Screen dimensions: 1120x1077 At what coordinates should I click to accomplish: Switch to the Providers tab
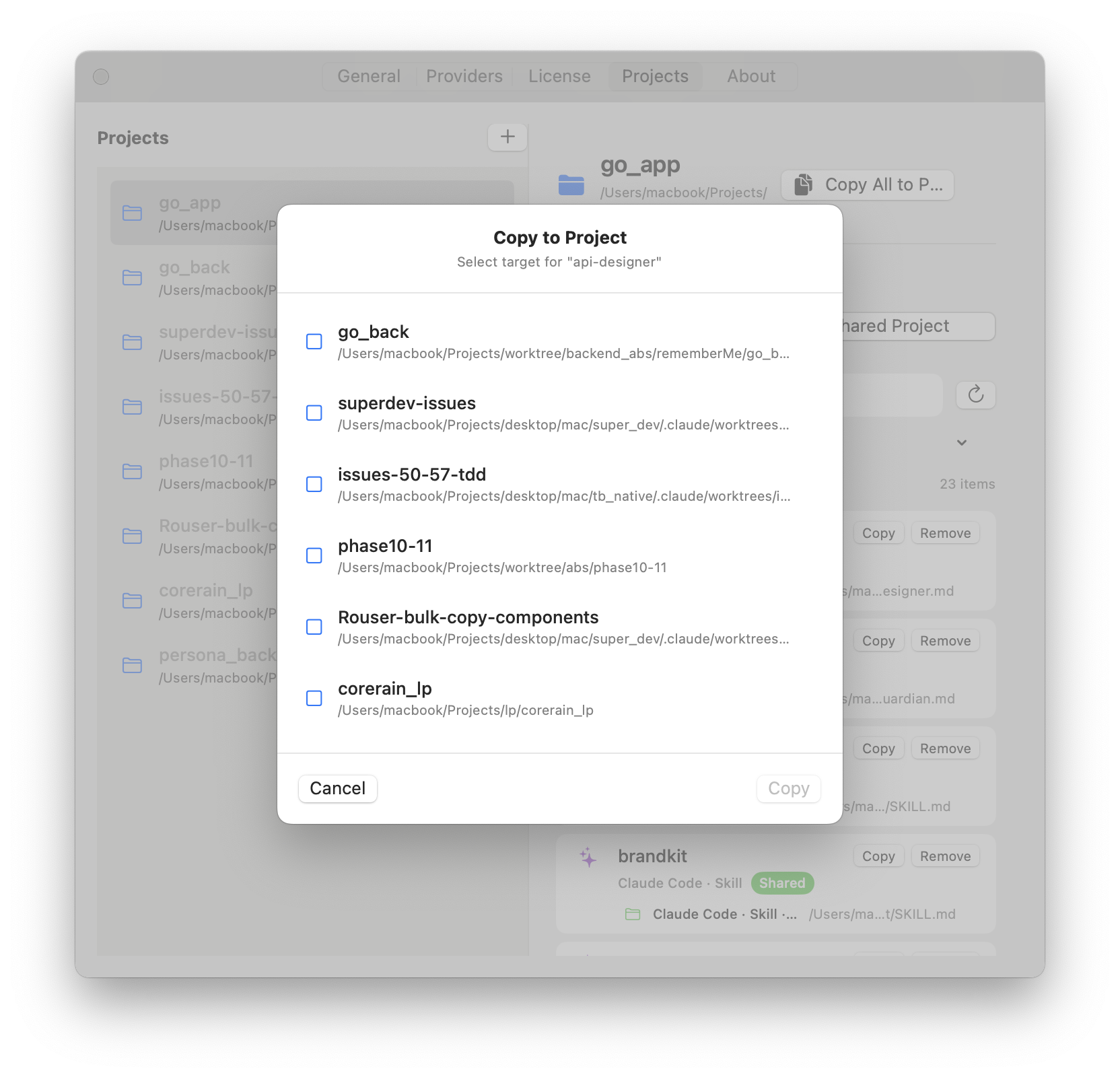(464, 76)
